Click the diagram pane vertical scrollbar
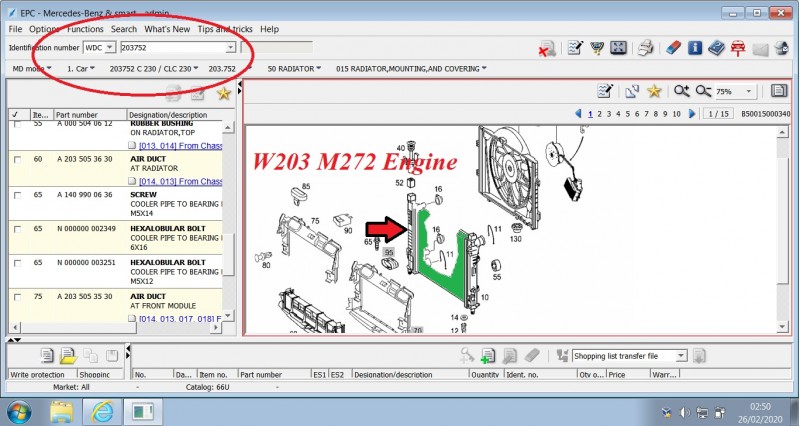Image resolution: width=800 pixels, height=426 pixels. [x=783, y=230]
